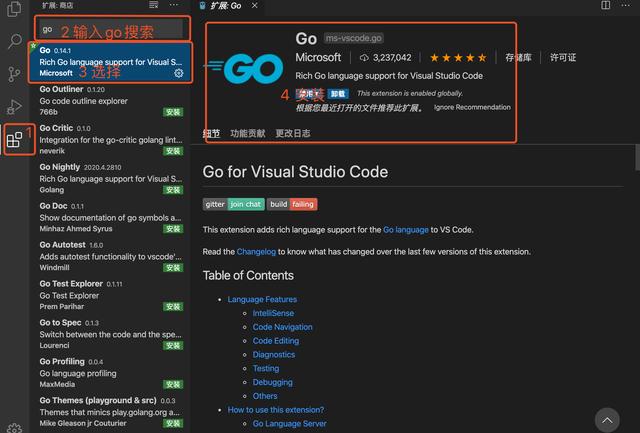The height and width of the screenshot is (433, 640).
Task: Click Ignore Recommendation
Action: point(472,107)
